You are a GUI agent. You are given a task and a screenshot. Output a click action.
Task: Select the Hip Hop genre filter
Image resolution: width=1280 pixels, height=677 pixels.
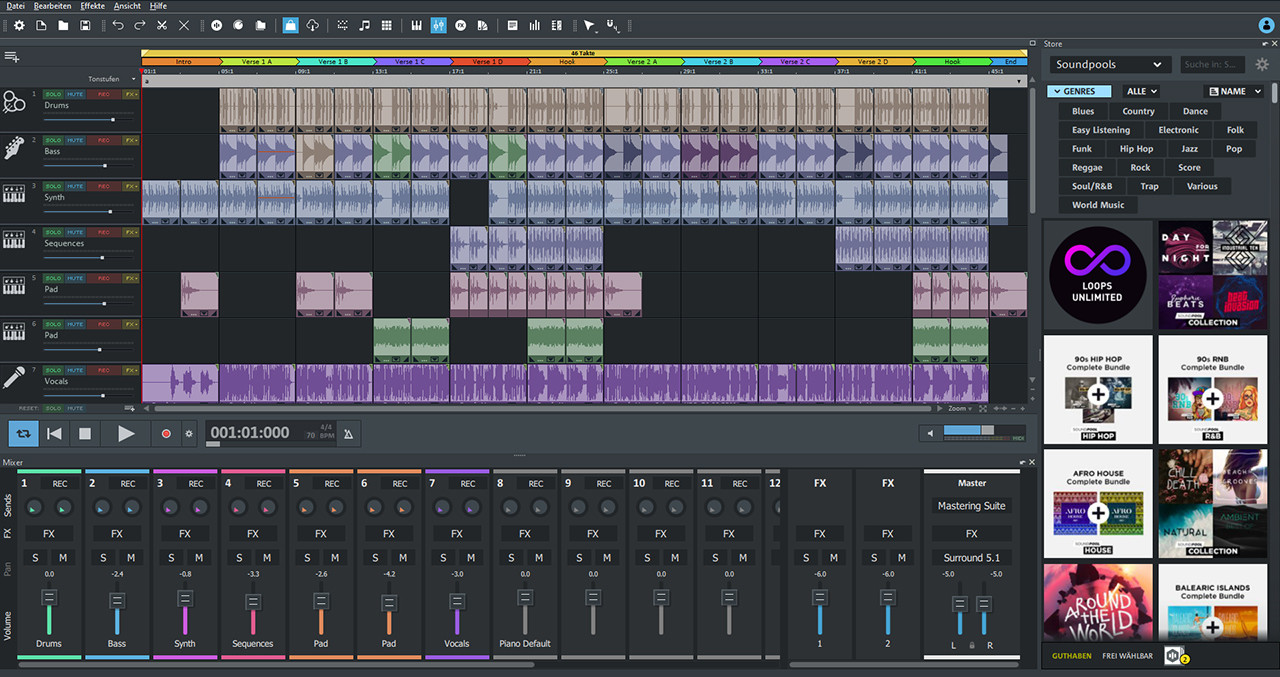point(1135,148)
